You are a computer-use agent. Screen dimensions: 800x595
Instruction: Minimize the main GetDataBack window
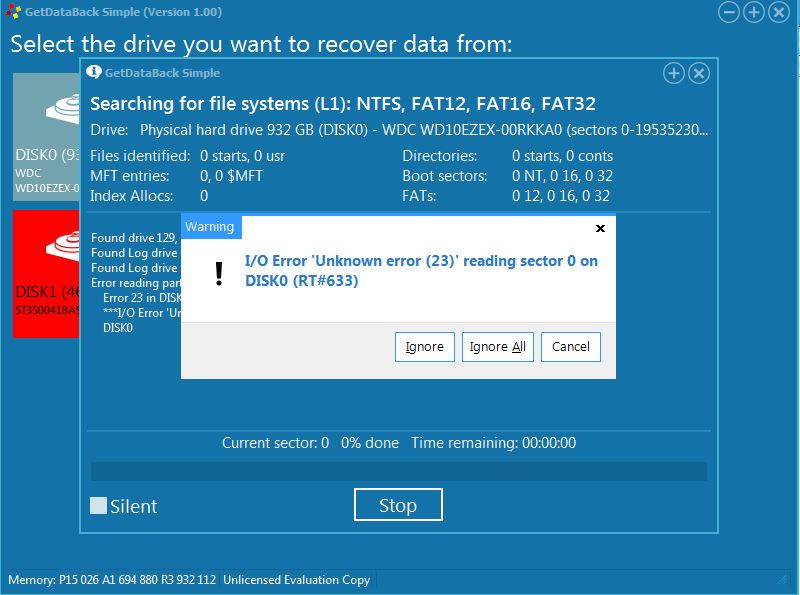click(729, 12)
